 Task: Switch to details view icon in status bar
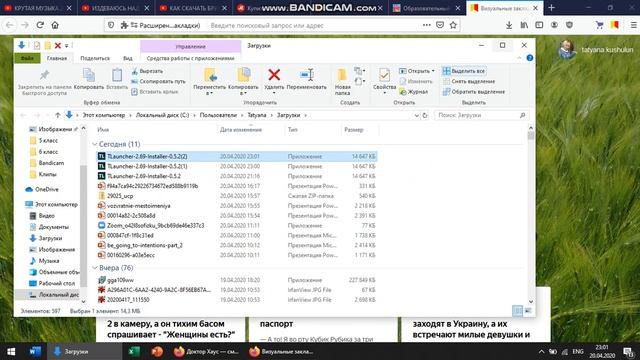pyautogui.click(x=518, y=311)
